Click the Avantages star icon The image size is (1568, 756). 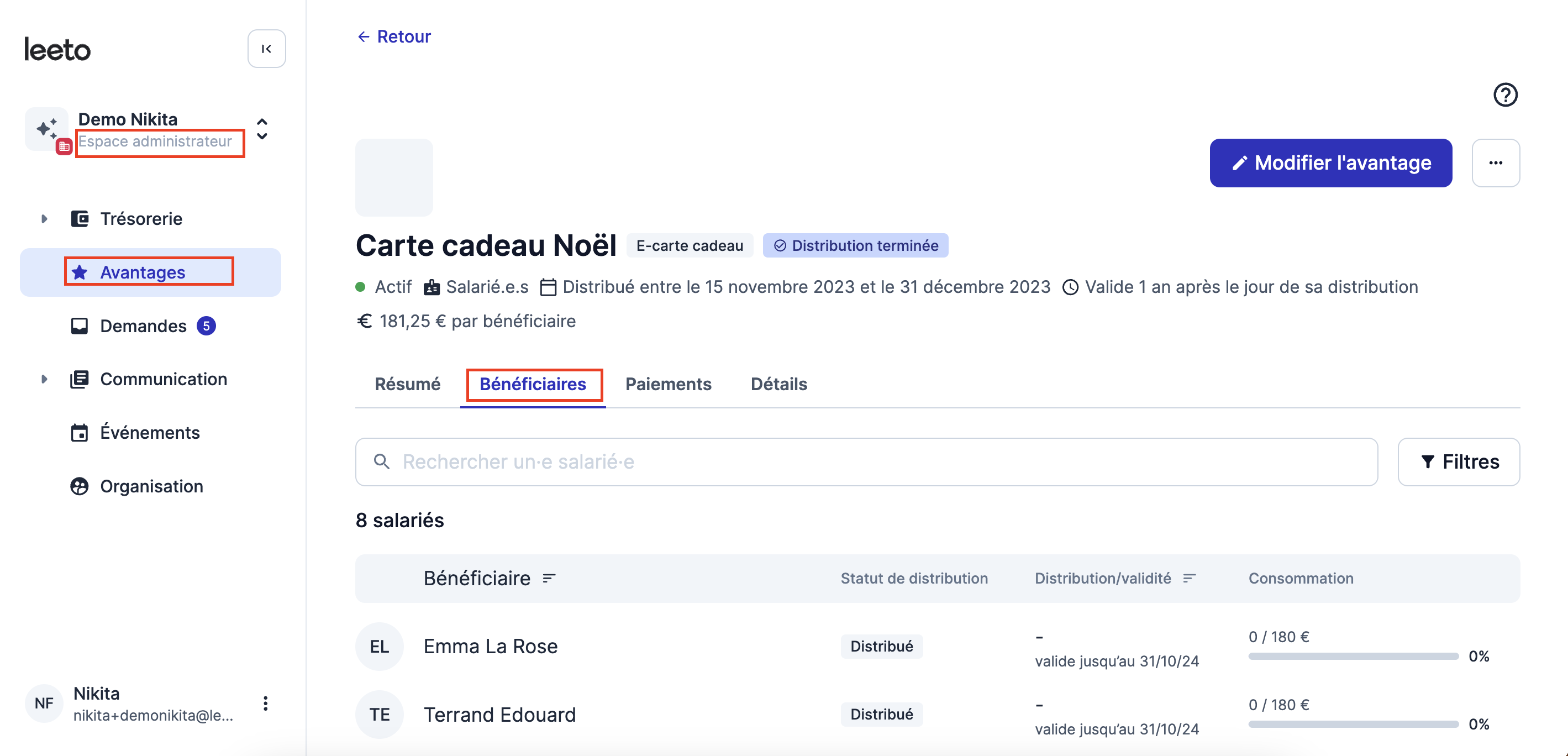pos(80,272)
